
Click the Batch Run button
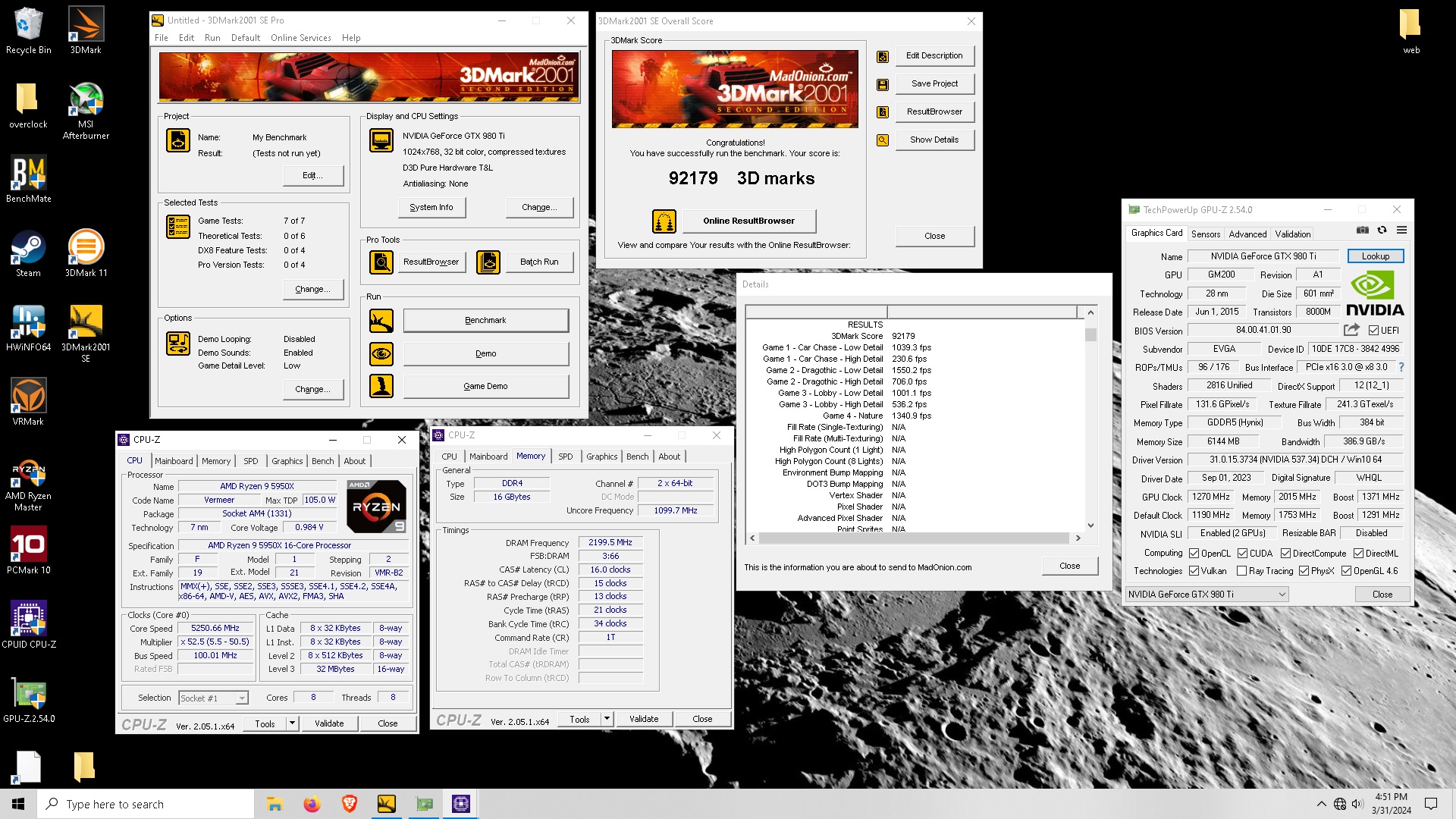(x=539, y=262)
